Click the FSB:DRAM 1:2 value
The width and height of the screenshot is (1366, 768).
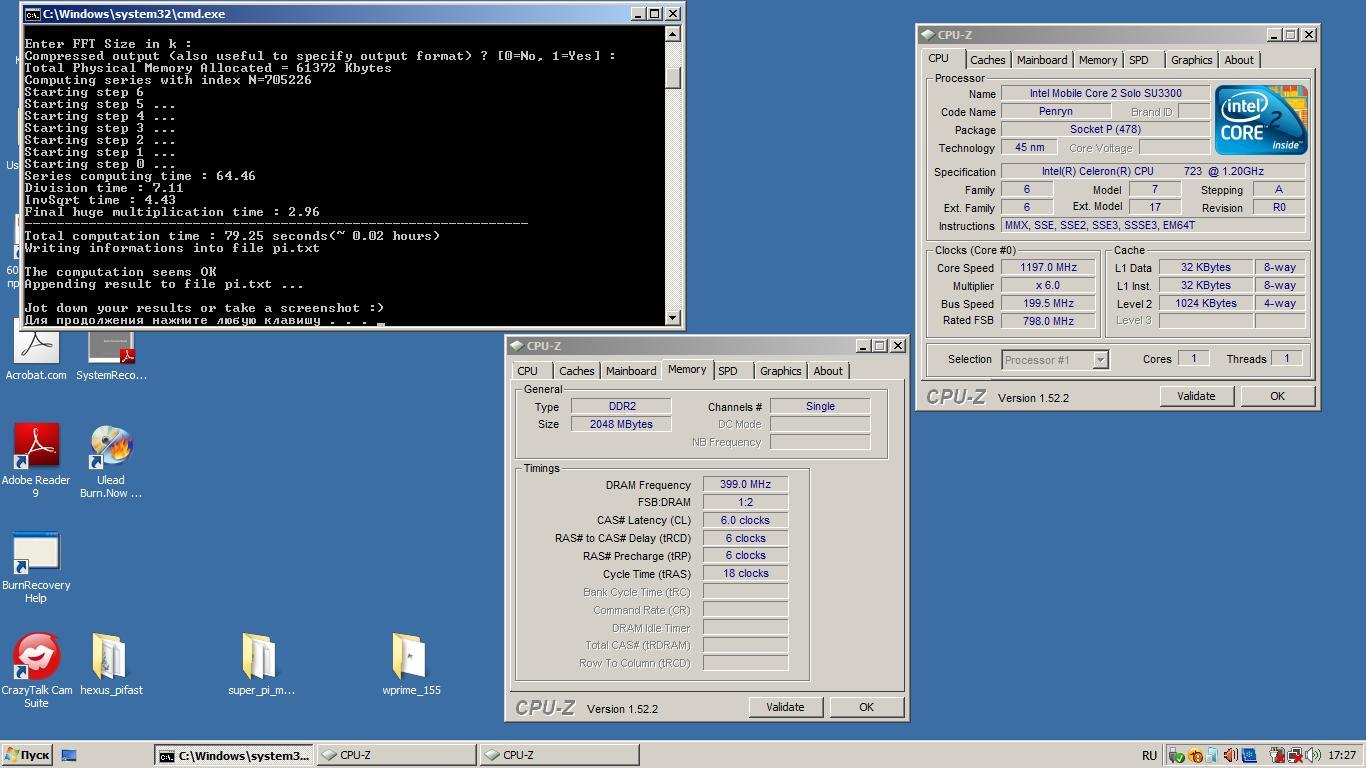[745, 502]
